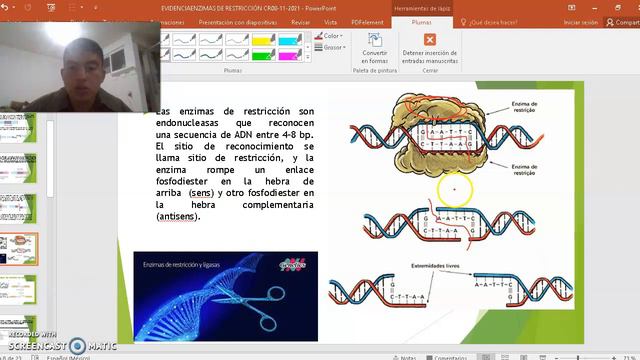Screen dimensions: 640x360
Task: Select the third pen in bottom row
Action: pyautogui.click(x=237, y=55)
